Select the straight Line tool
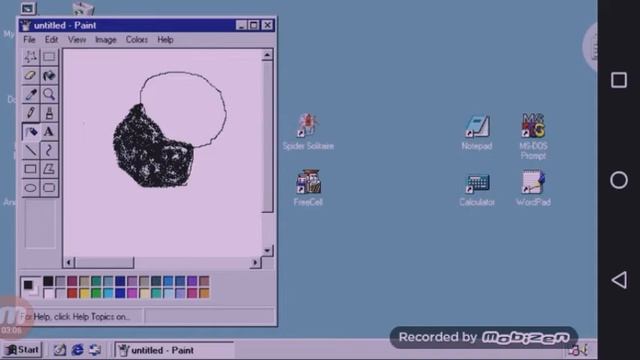The height and width of the screenshot is (360, 640). pos(30,151)
